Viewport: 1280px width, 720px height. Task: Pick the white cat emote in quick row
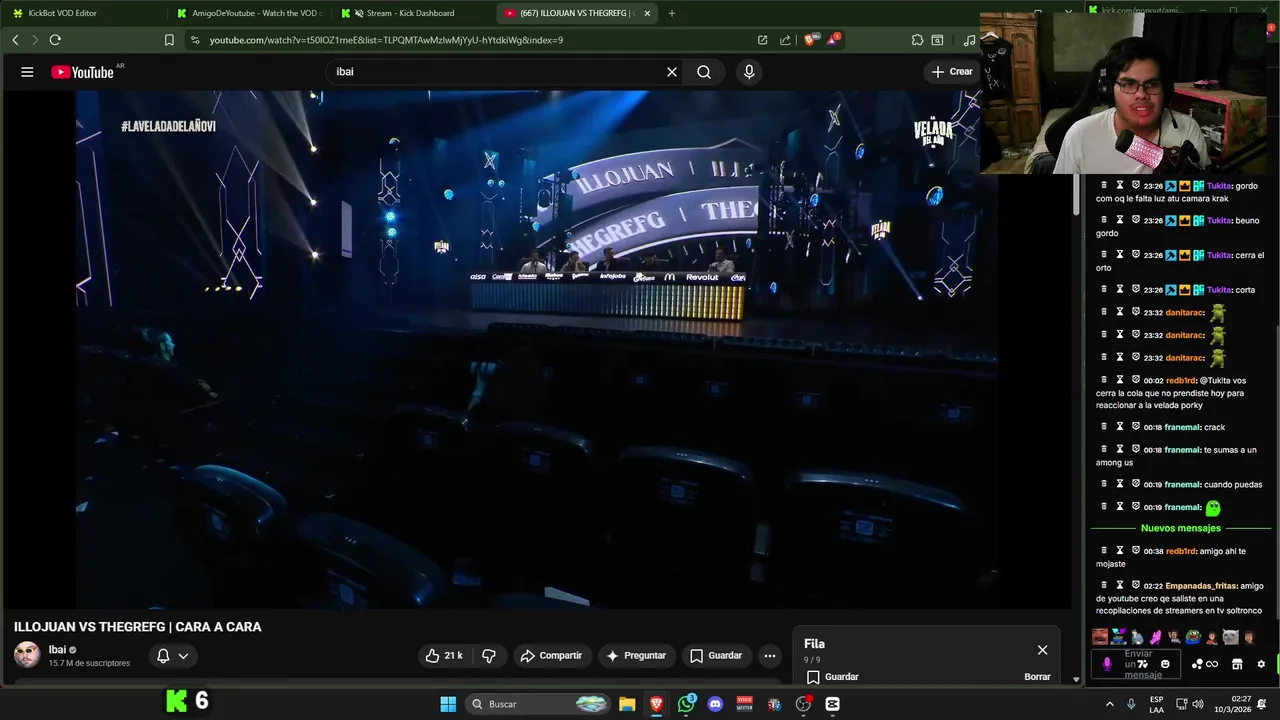click(x=1230, y=637)
